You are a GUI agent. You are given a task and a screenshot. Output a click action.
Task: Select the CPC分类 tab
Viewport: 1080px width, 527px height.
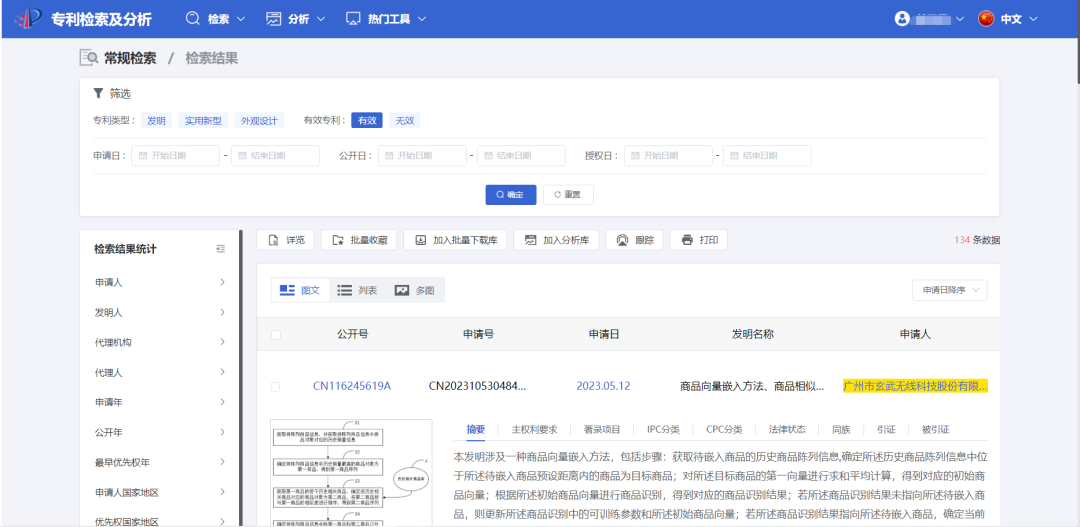(725, 429)
